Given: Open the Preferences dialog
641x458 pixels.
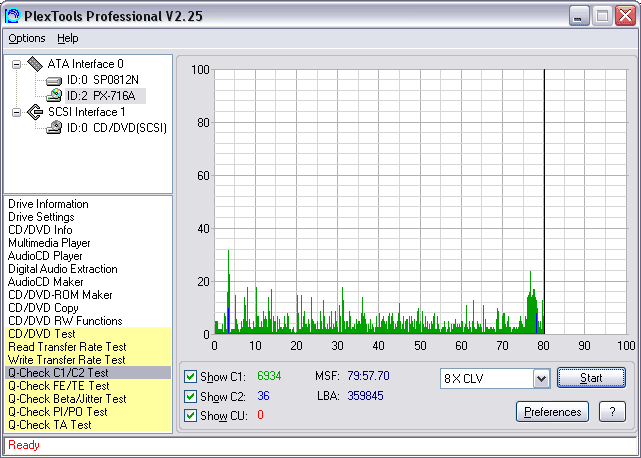Looking at the screenshot, I should (x=552, y=412).
